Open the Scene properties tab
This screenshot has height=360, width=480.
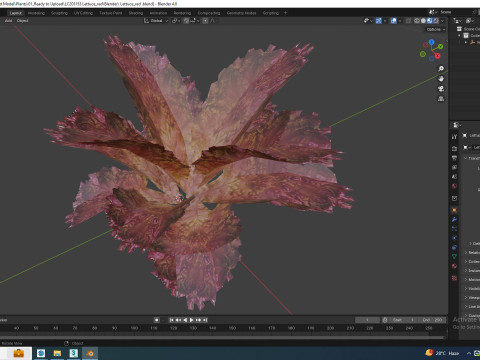(x=454, y=176)
